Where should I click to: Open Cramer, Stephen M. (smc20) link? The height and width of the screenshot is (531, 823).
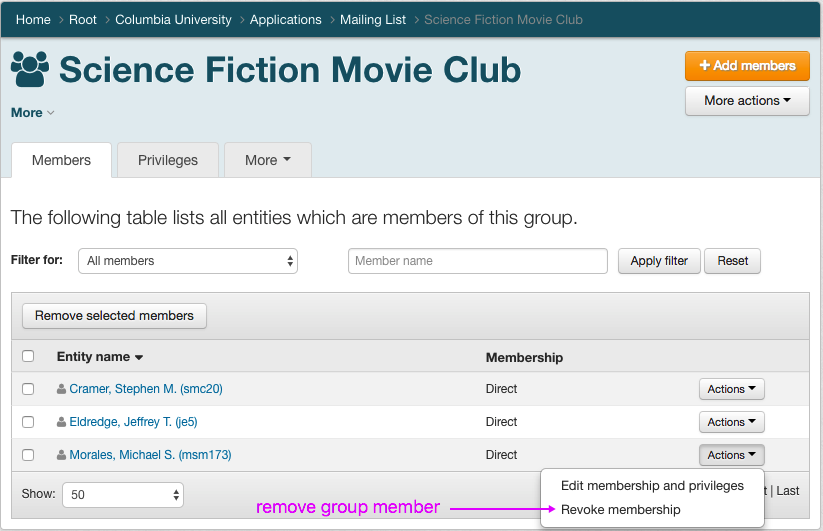pos(146,389)
